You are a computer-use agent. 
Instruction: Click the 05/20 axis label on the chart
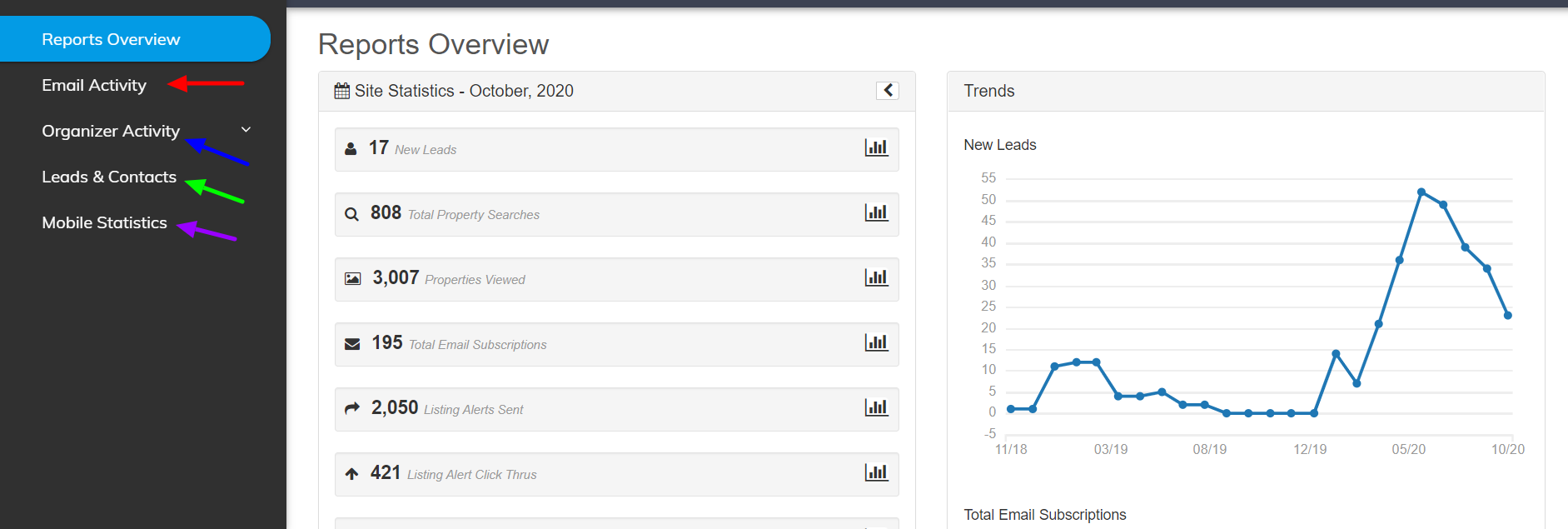(1408, 449)
